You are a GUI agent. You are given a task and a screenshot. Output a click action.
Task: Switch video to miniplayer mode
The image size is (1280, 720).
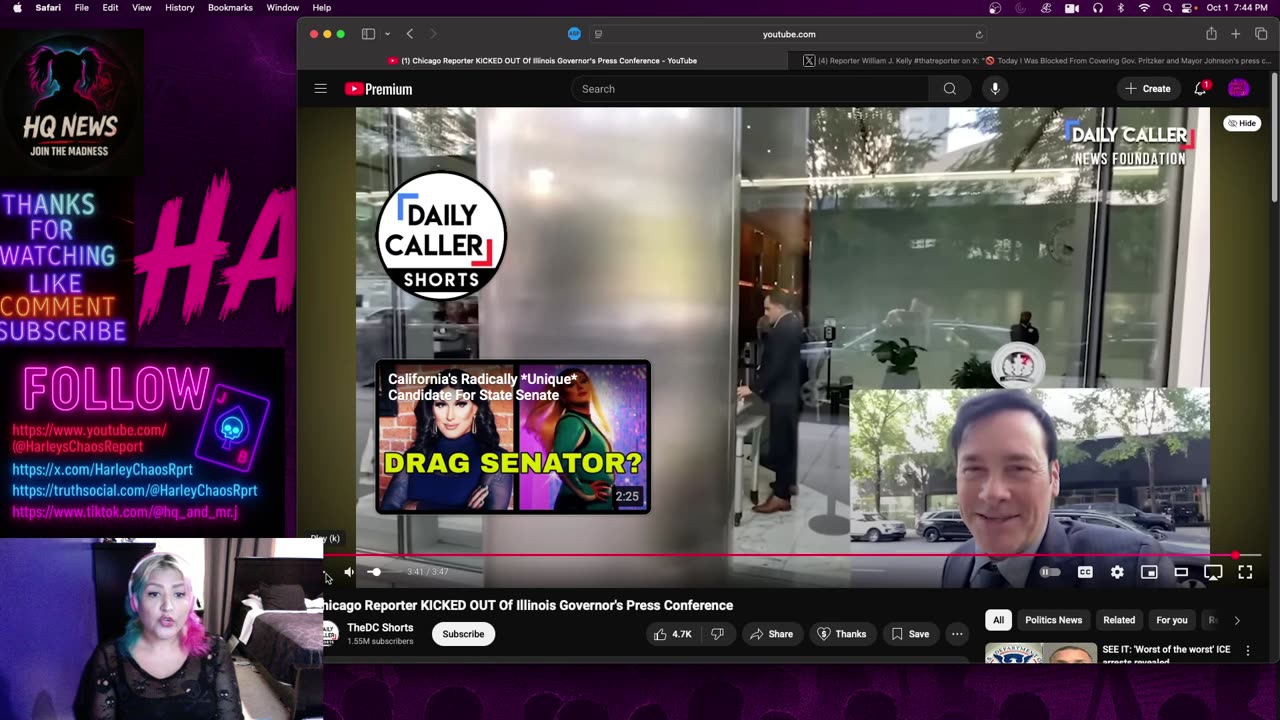click(1149, 572)
